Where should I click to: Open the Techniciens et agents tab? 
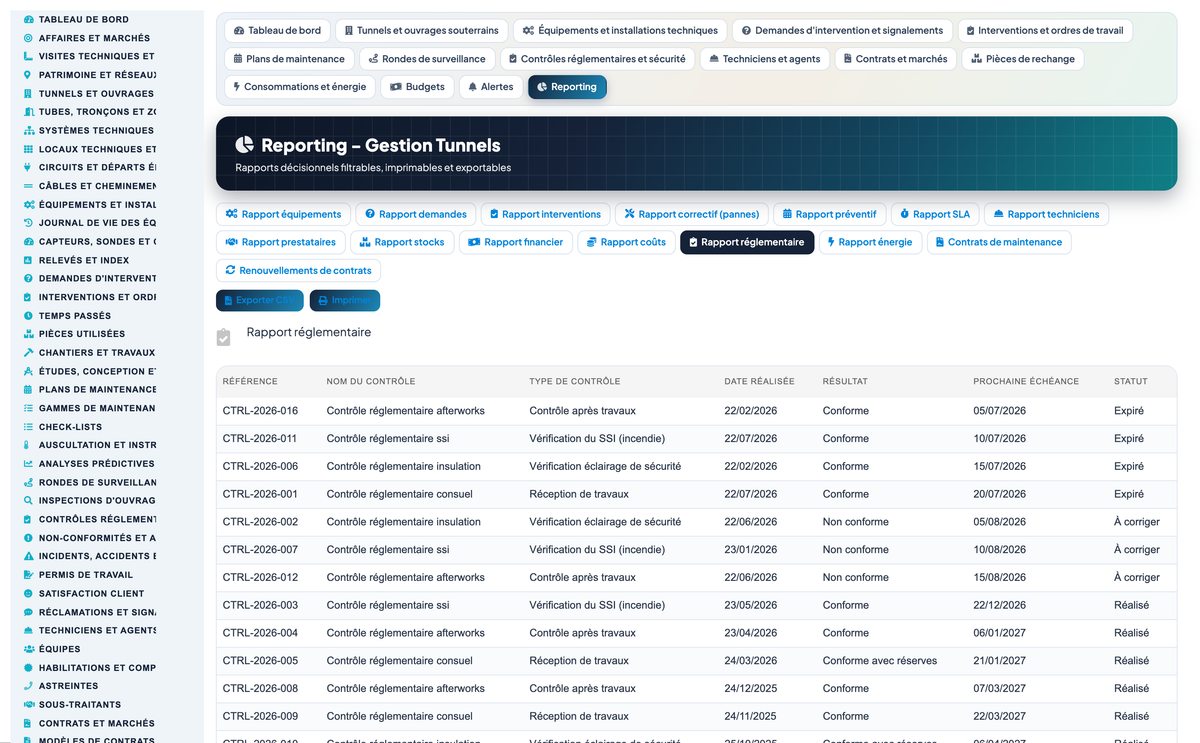tap(764, 59)
